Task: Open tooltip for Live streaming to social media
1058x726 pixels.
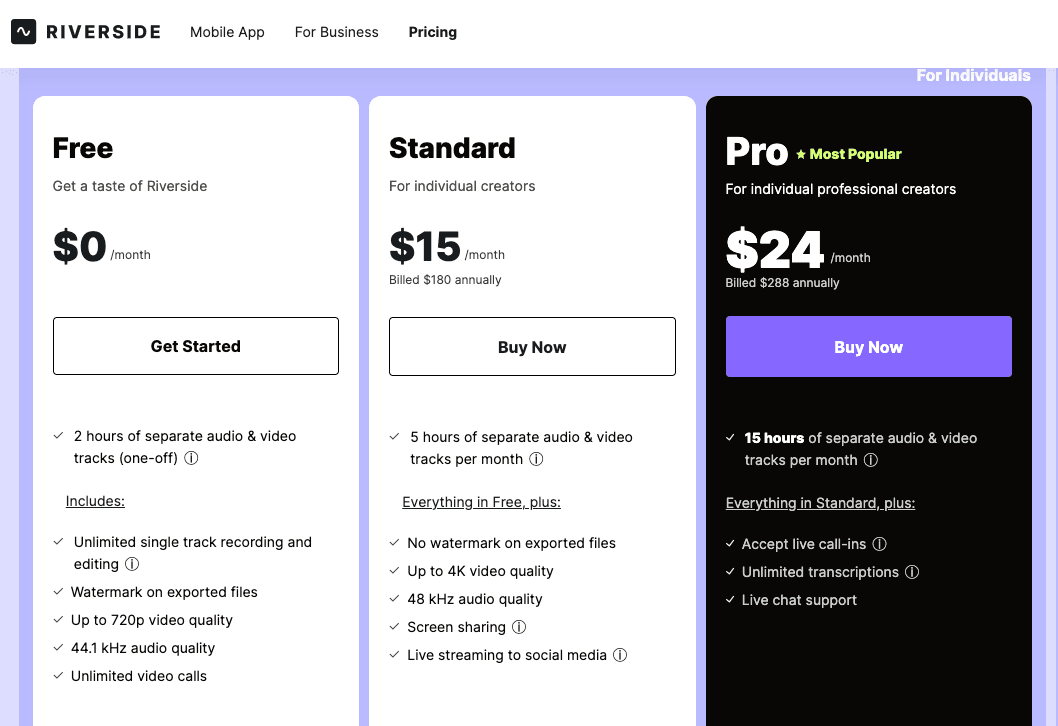Action: (620, 655)
